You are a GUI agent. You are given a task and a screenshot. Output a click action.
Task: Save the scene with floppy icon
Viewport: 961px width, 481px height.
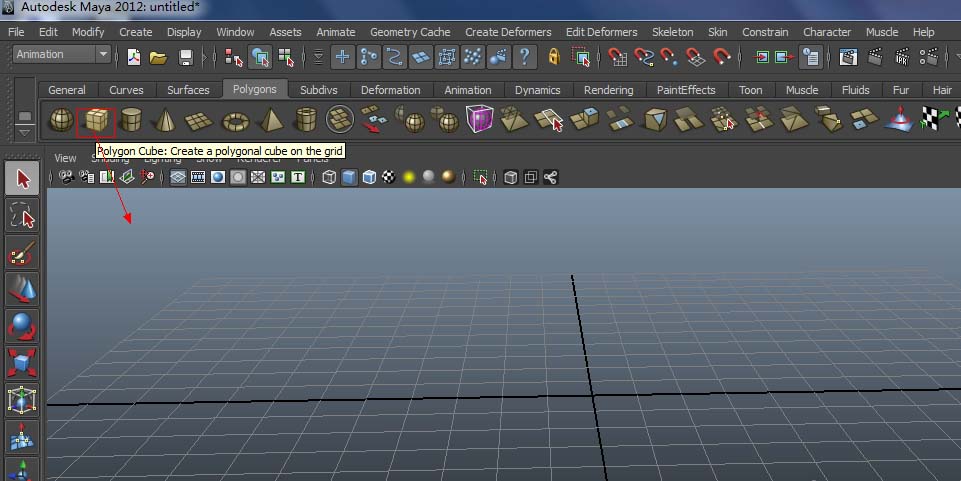click(x=186, y=58)
